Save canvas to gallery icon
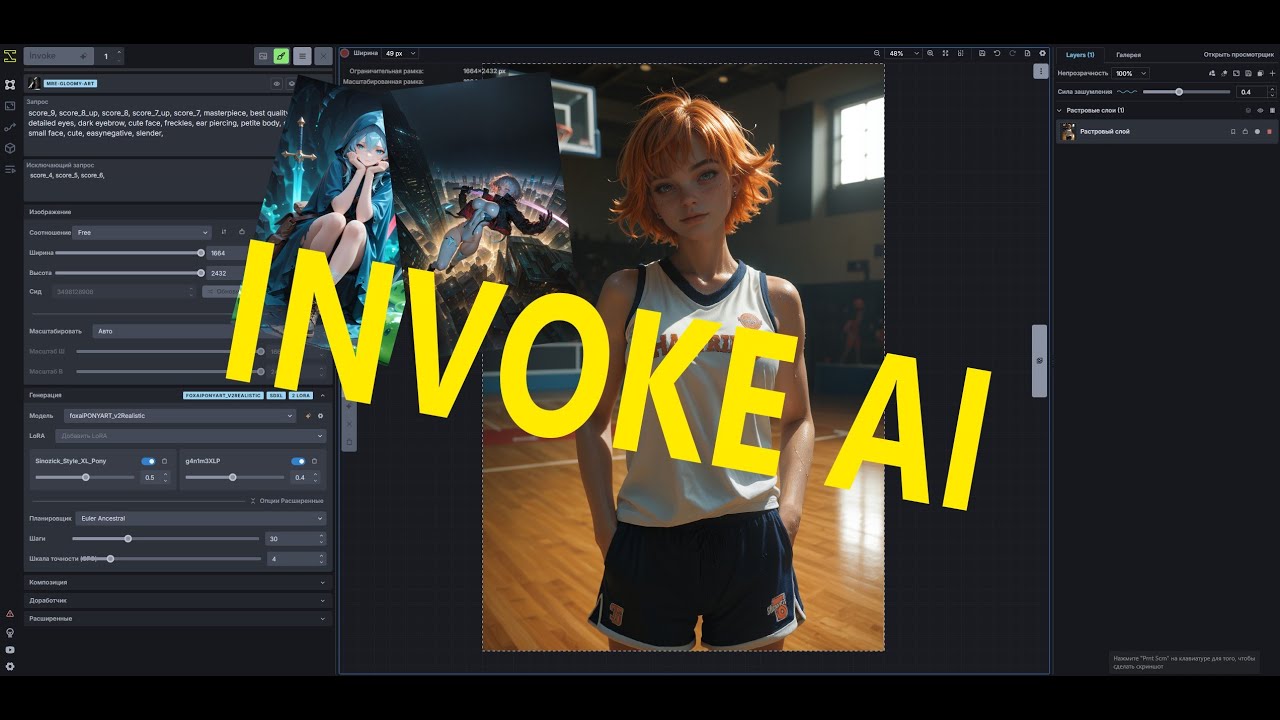Viewport: 1280px width, 720px height. tap(982, 53)
